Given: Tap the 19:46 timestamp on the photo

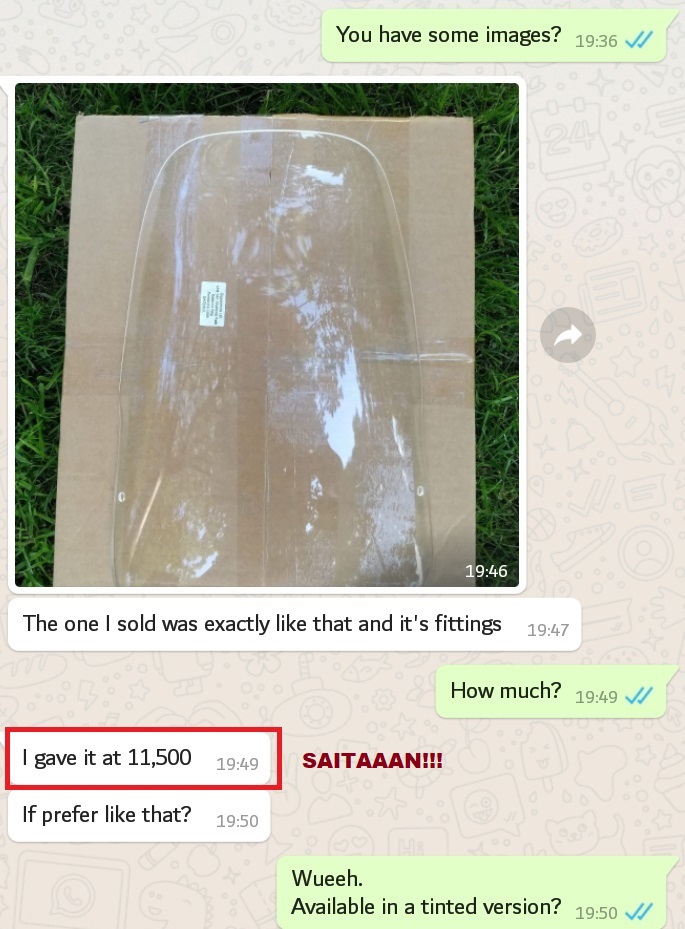Looking at the screenshot, I should (486, 571).
